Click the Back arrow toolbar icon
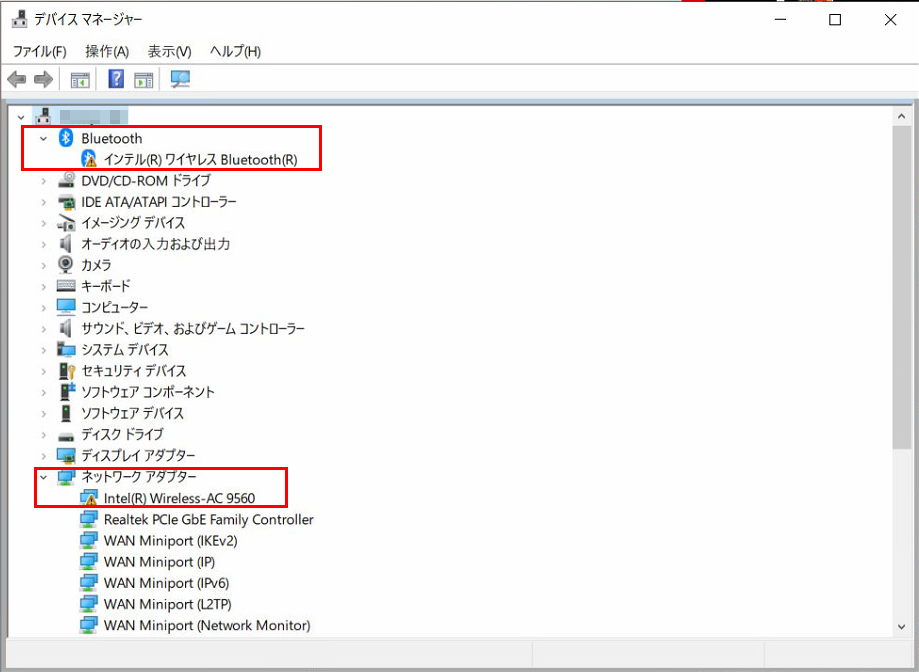919x672 pixels. click(x=16, y=79)
